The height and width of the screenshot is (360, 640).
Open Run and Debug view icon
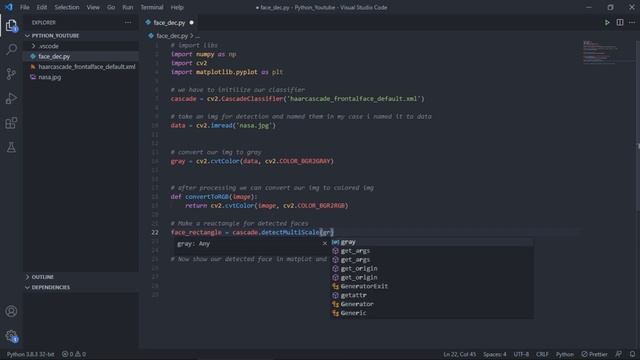coord(11,98)
